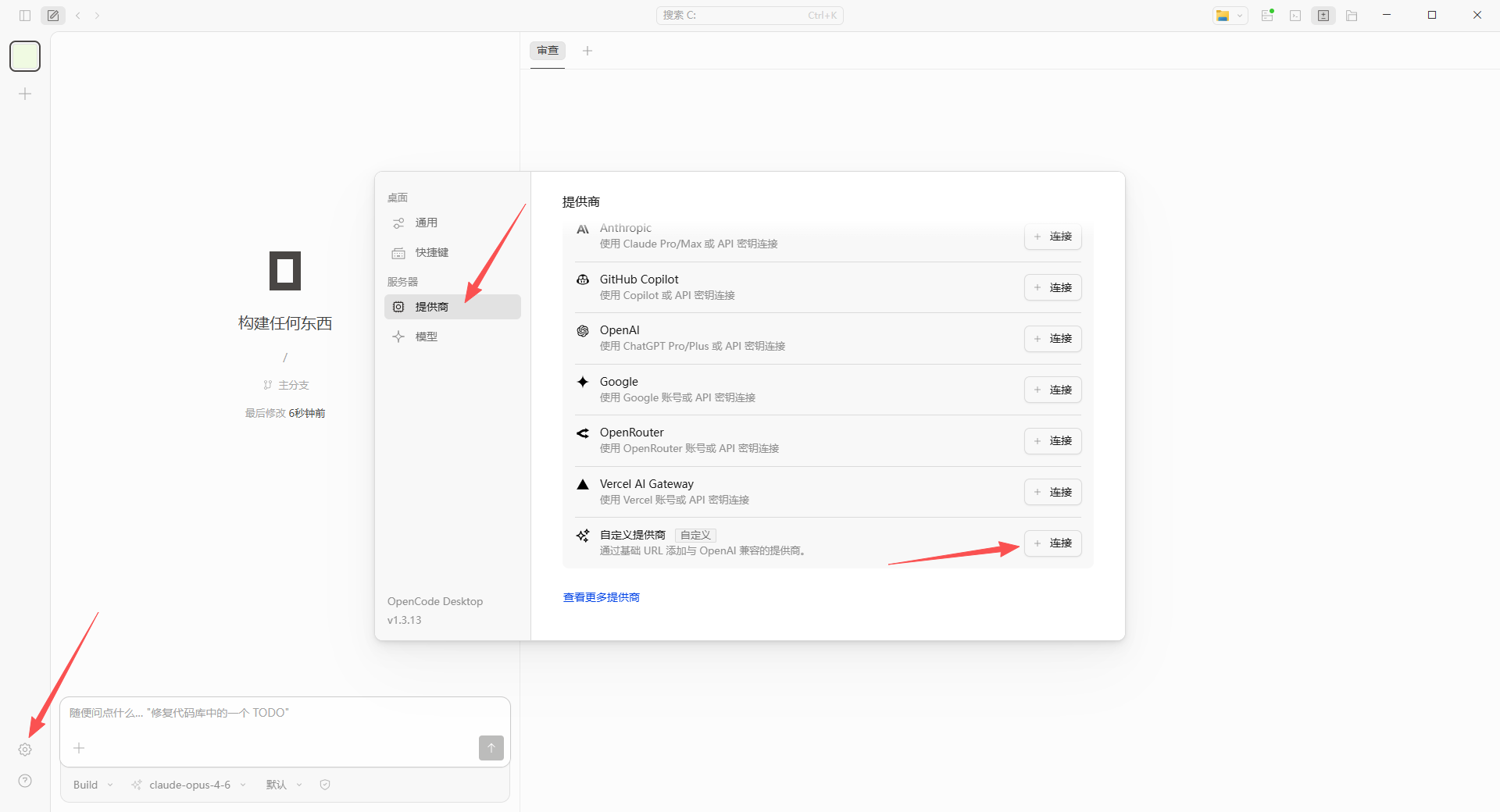This screenshot has height=812, width=1500.
Task: Select the green project thumbnail
Action: pos(25,56)
